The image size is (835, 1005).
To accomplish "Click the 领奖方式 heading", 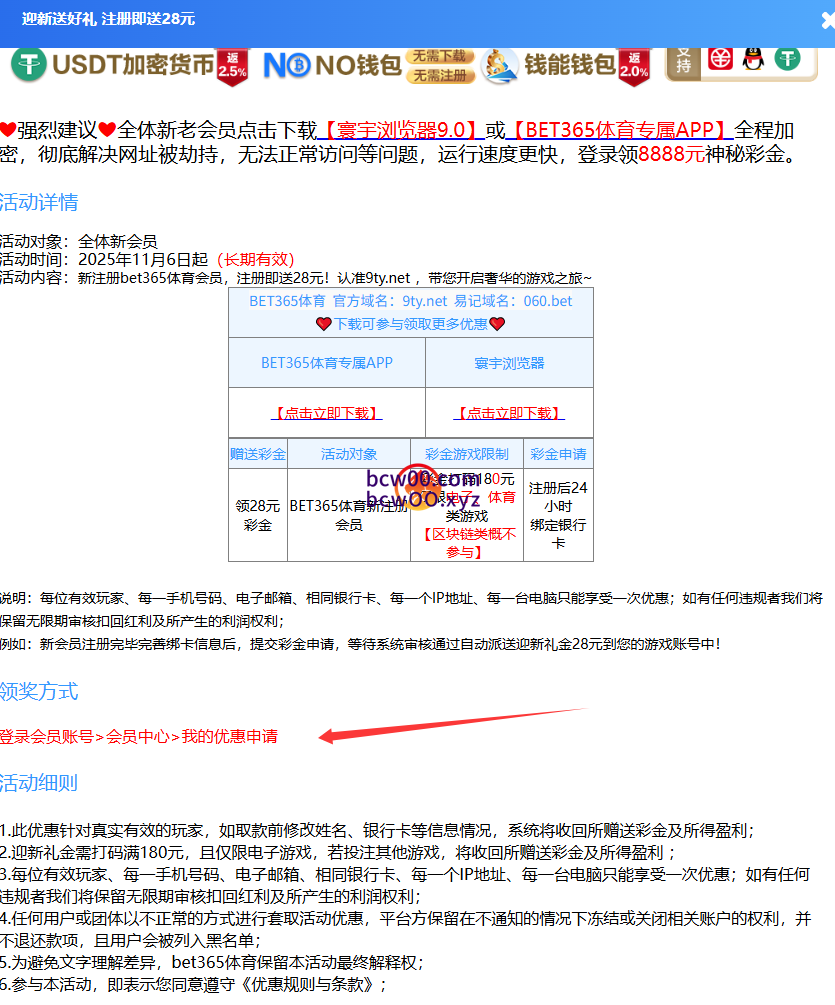I will pos(39,692).
